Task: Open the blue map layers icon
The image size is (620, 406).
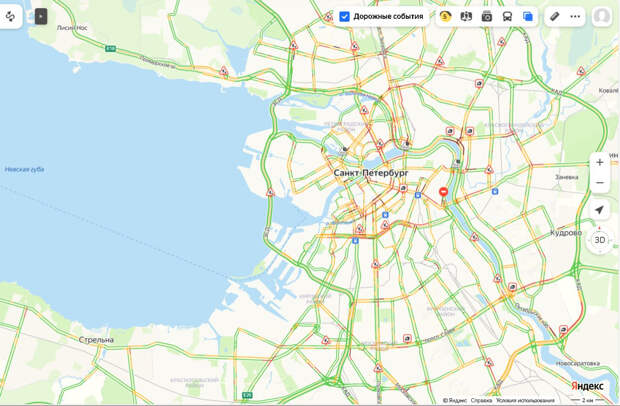Action: point(528,17)
